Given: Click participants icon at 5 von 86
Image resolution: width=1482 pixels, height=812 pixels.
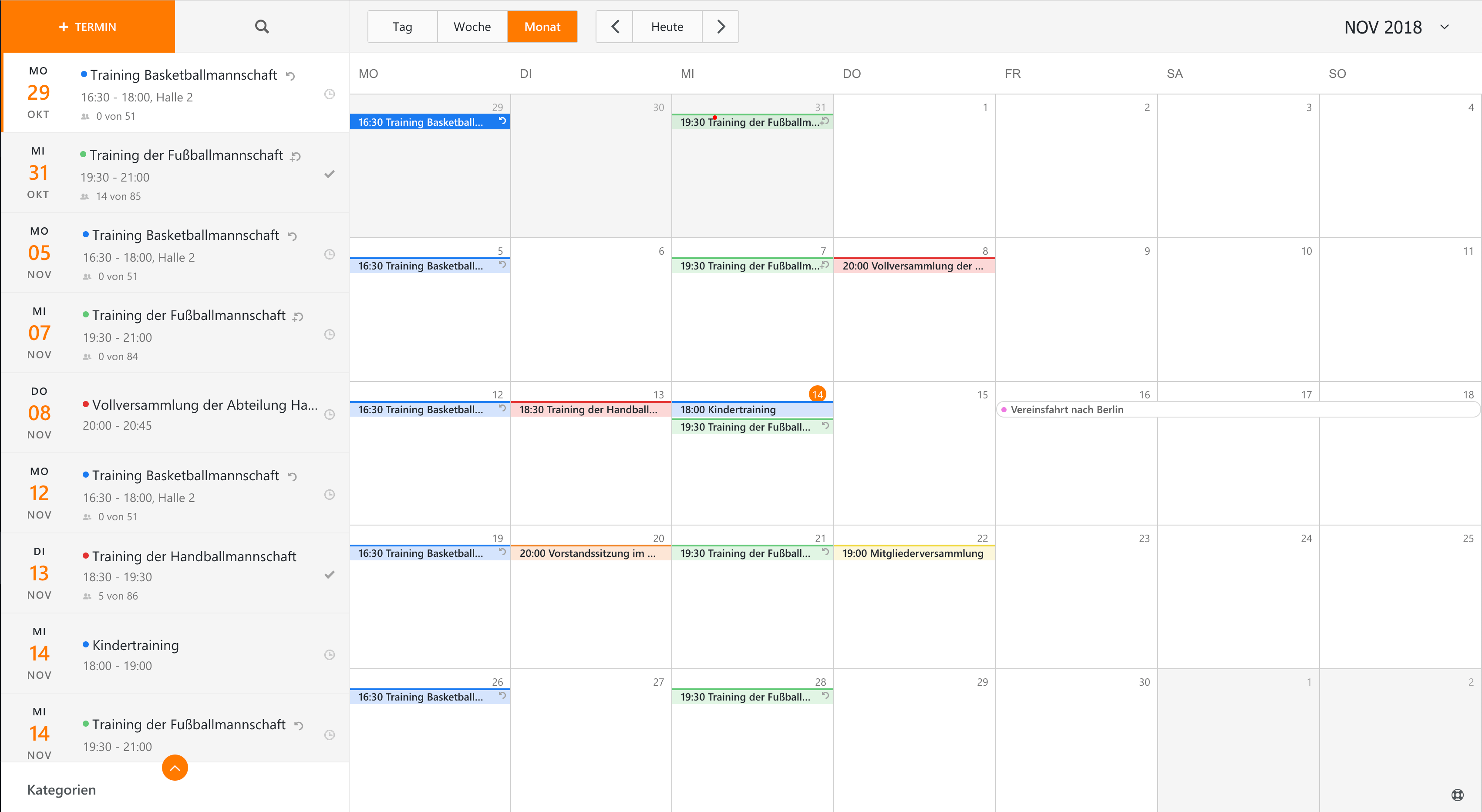Looking at the screenshot, I should coord(87,596).
